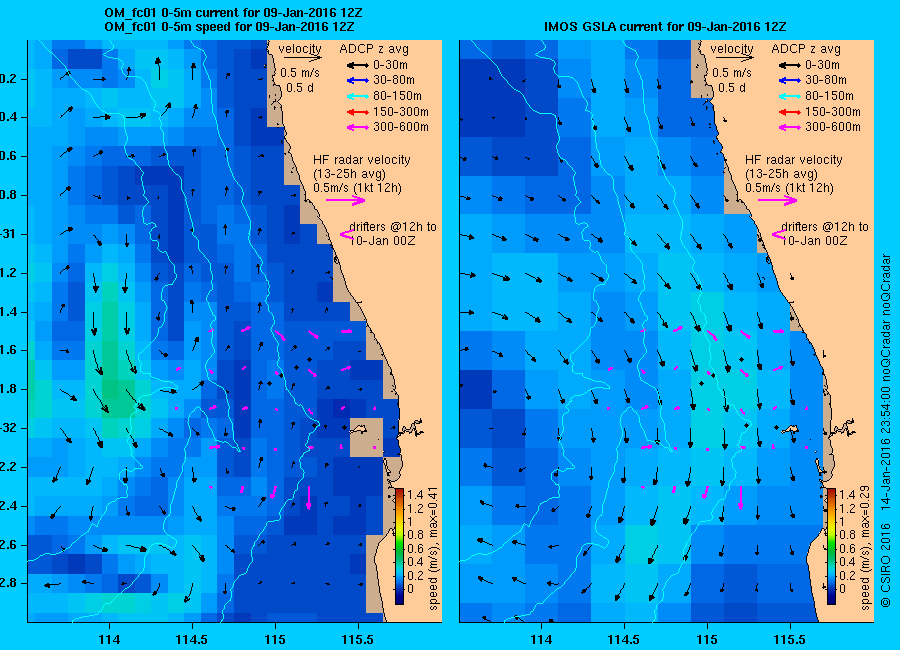The image size is (900, 650).
Task: Click the speed color bar in right panel
Action: (x=831, y=546)
